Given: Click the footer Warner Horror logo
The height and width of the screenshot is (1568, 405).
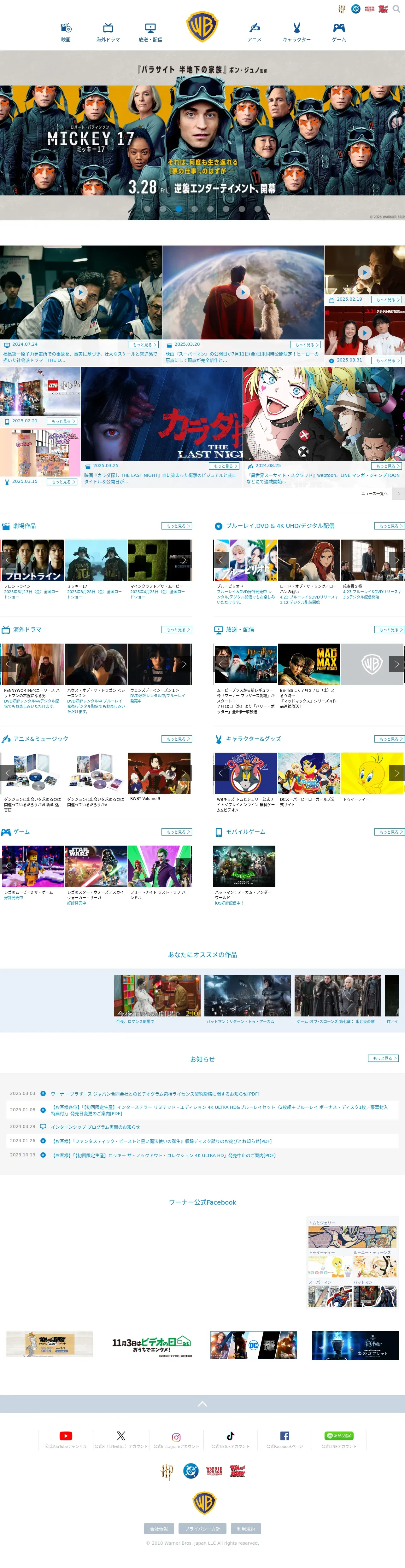Looking at the screenshot, I should point(214,1472).
